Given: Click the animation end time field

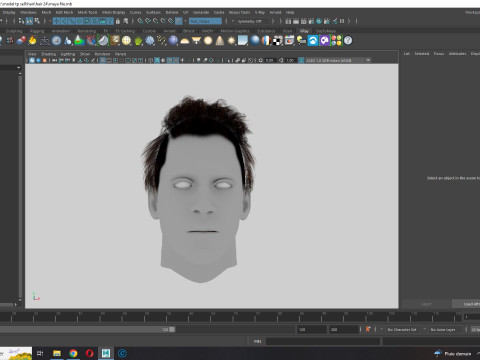Looking at the screenshot, I should coord(343,329).
